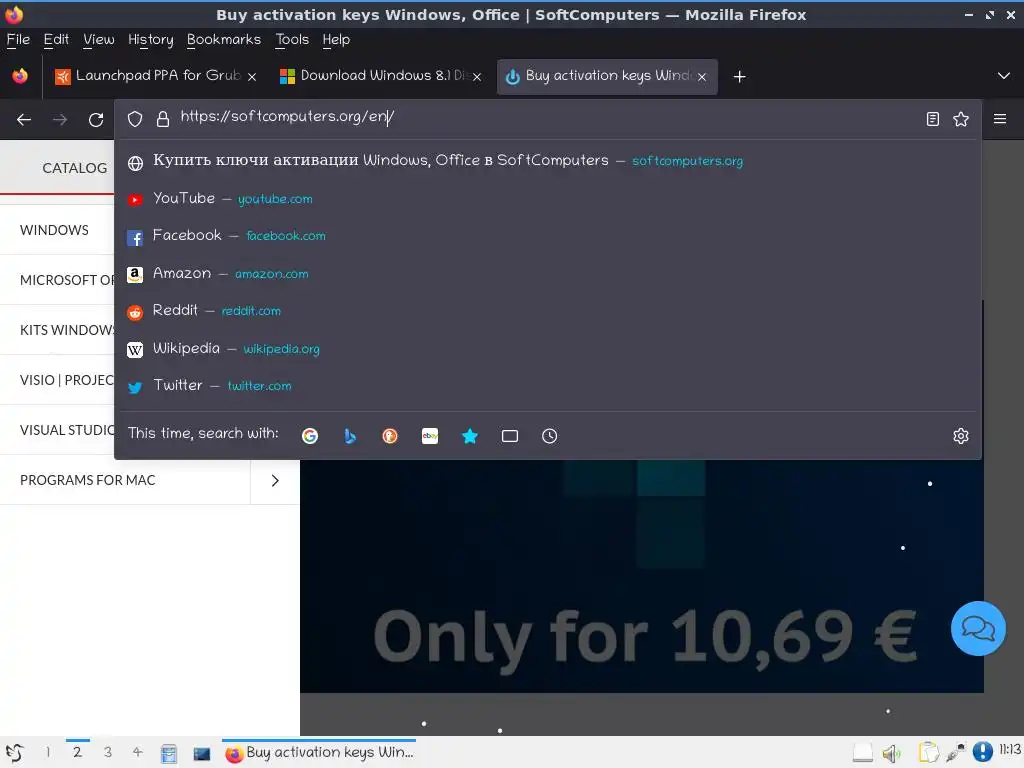The height and width of the screenshot is (768, 1024).
Task: Open the Help menu
Action: [x=336, y=40]
